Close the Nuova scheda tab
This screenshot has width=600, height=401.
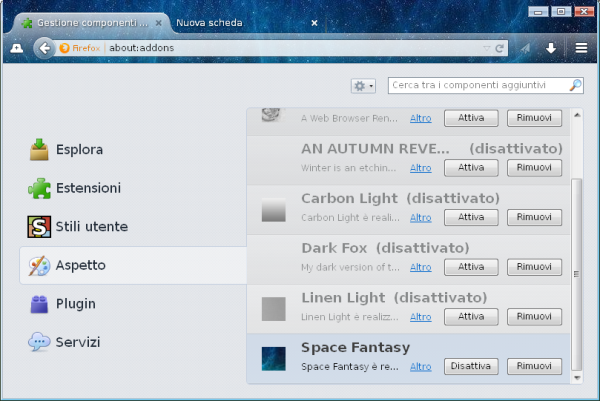314,23
